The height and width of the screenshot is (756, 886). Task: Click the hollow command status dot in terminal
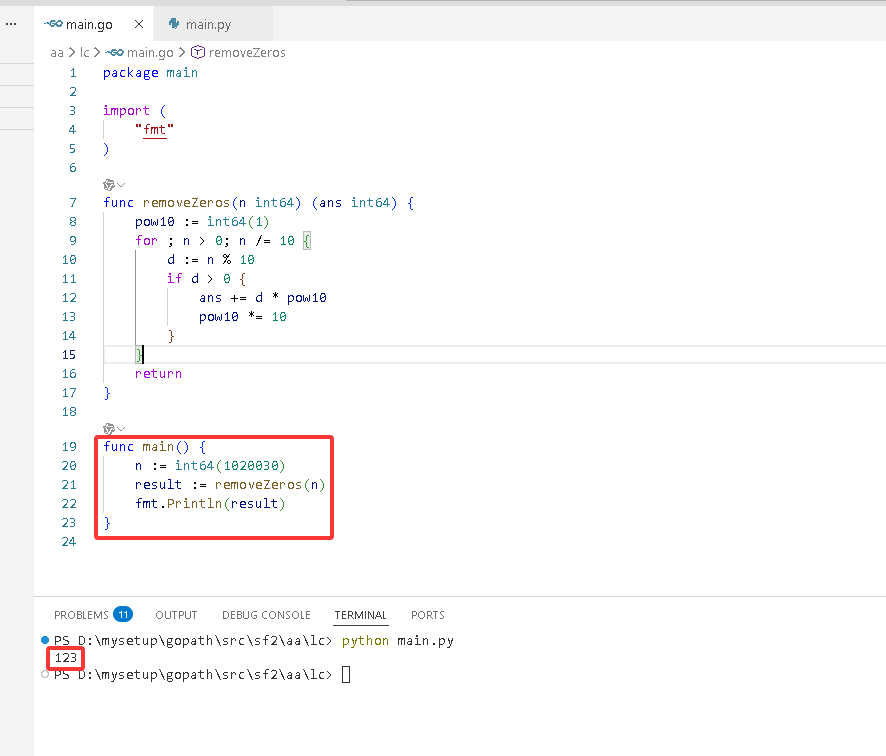click(x=45, y=674)
